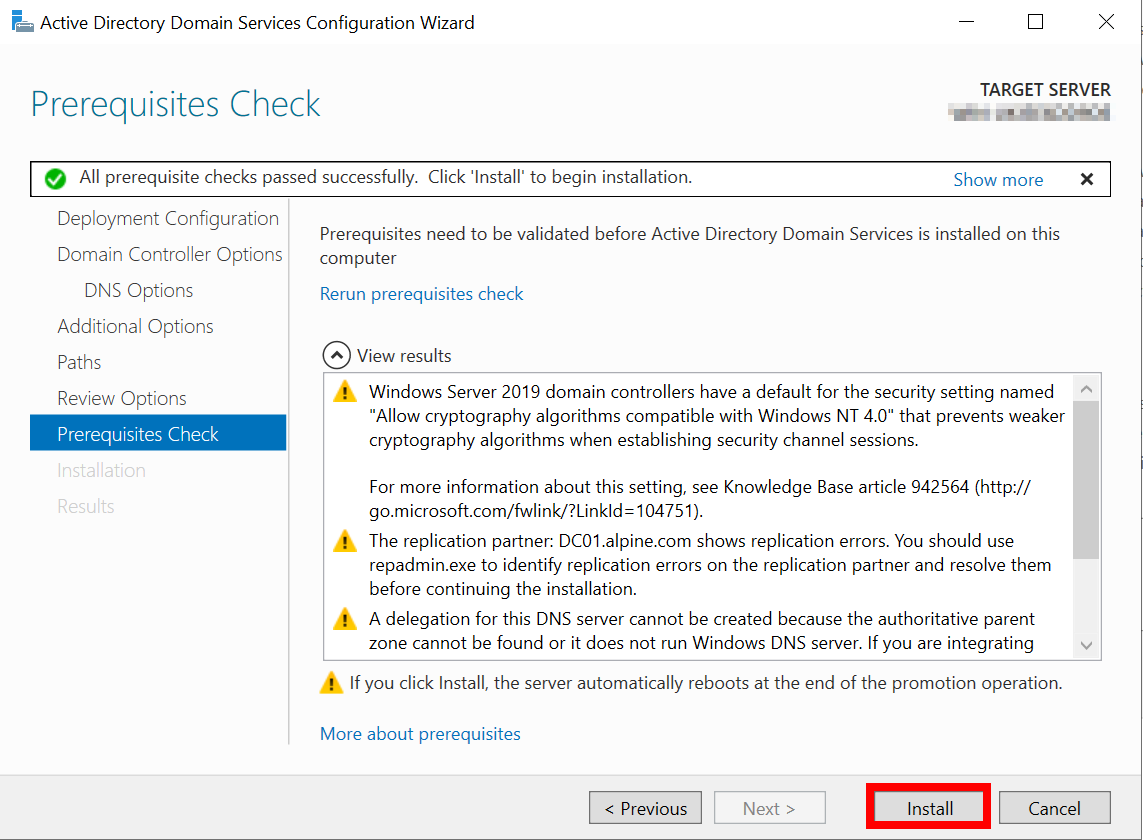Select Paths step
1143x840 pixels.
tap(79, 362)
